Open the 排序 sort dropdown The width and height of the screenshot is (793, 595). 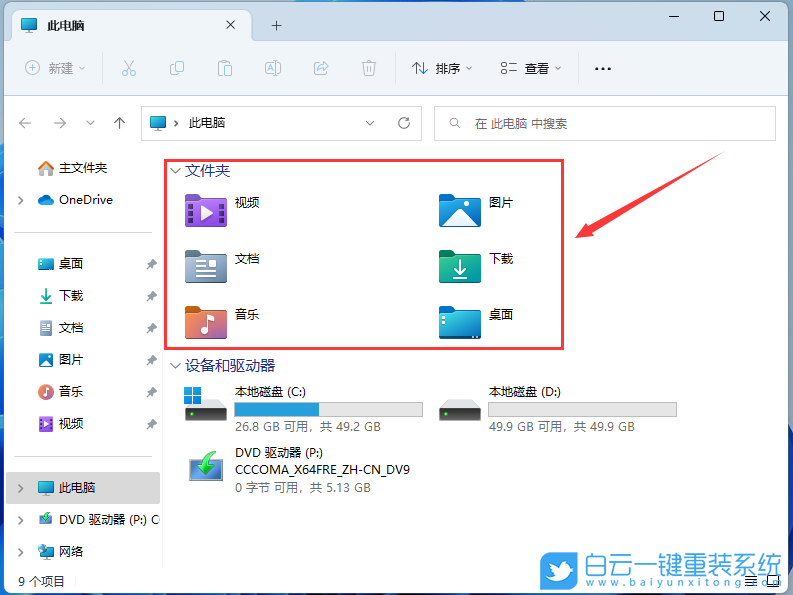pyautogui.click(x=442, y=68)
